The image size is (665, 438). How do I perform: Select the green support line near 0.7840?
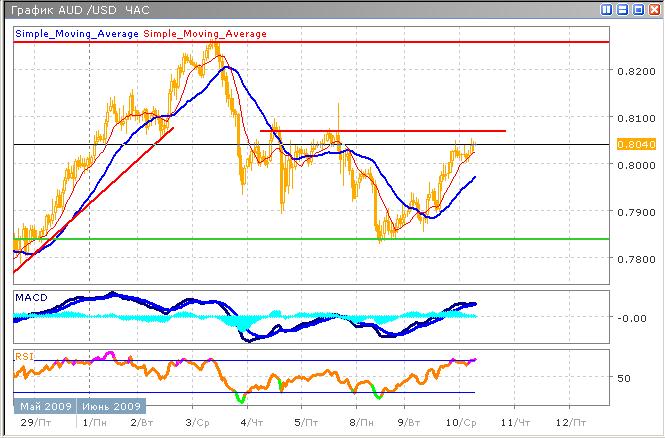(x=300, y=239)
